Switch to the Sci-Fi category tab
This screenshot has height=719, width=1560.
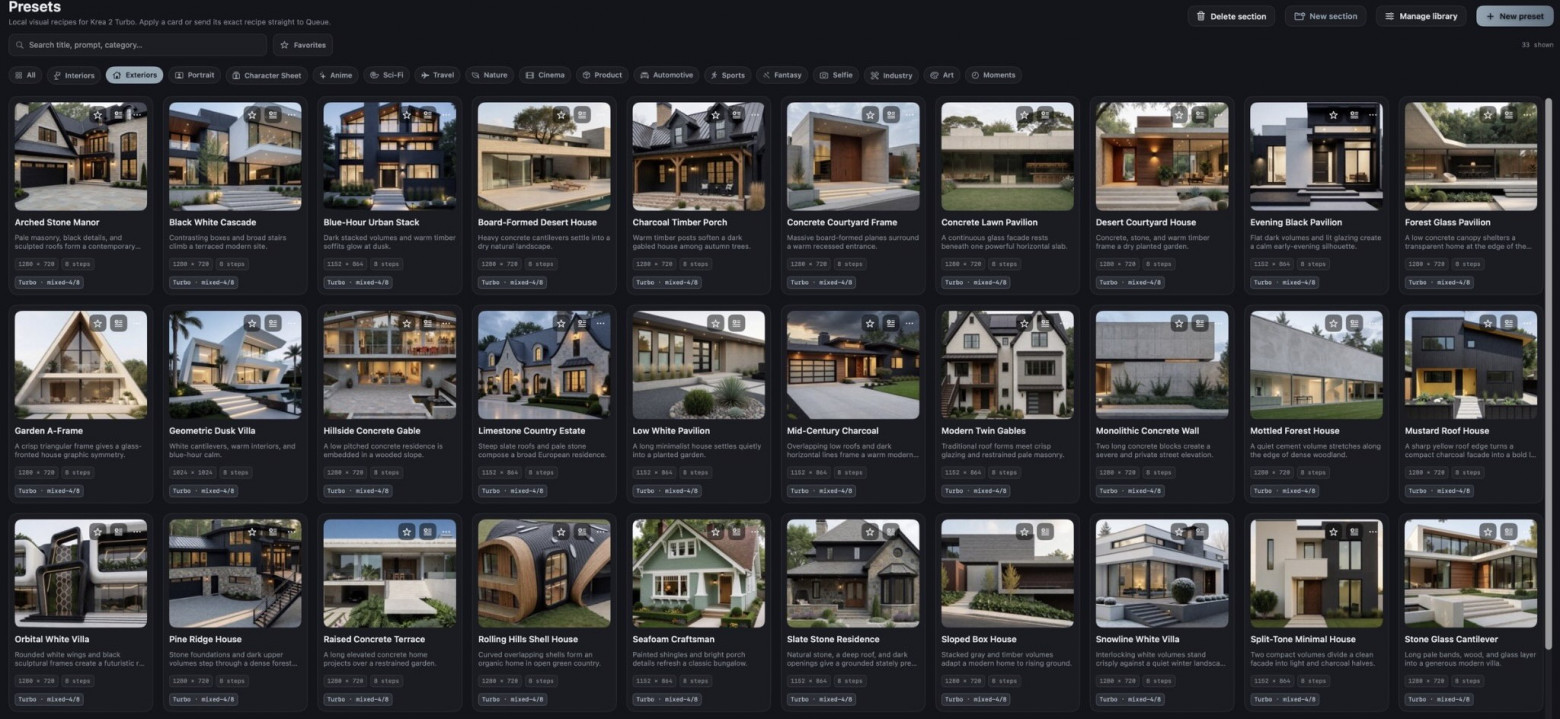386,75
